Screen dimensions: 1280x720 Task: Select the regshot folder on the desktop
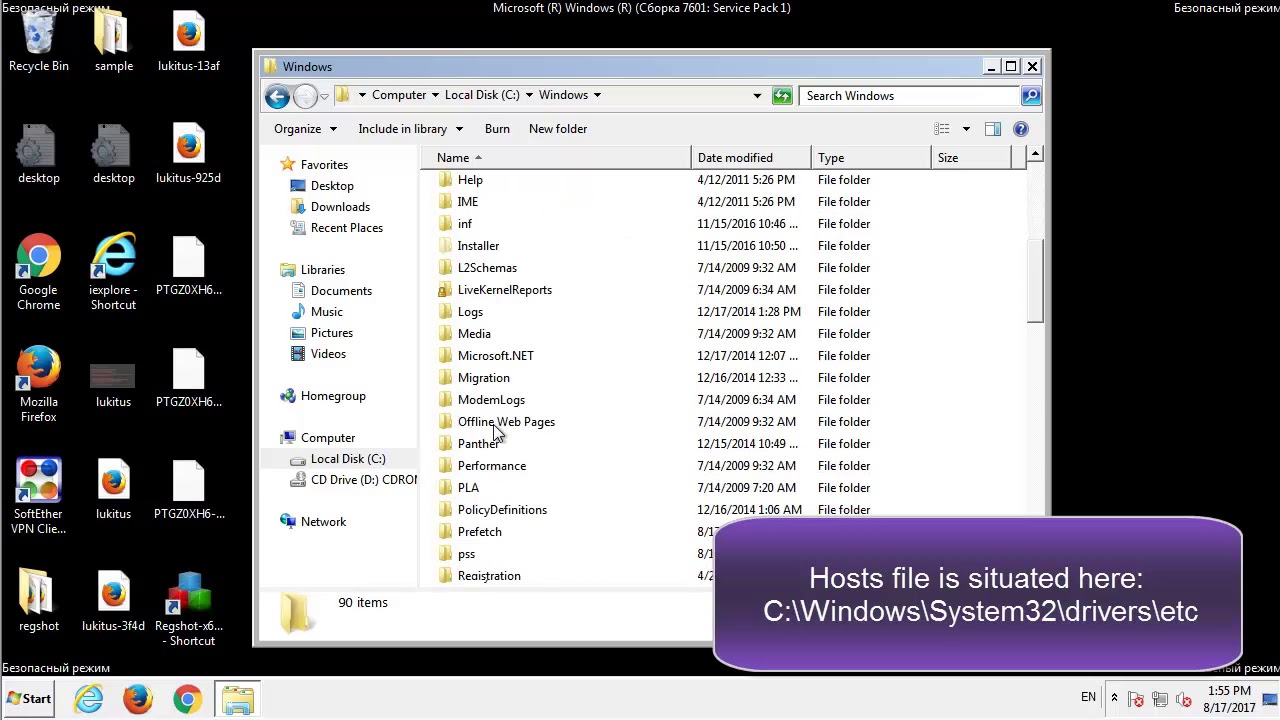[x=39, y=602]
